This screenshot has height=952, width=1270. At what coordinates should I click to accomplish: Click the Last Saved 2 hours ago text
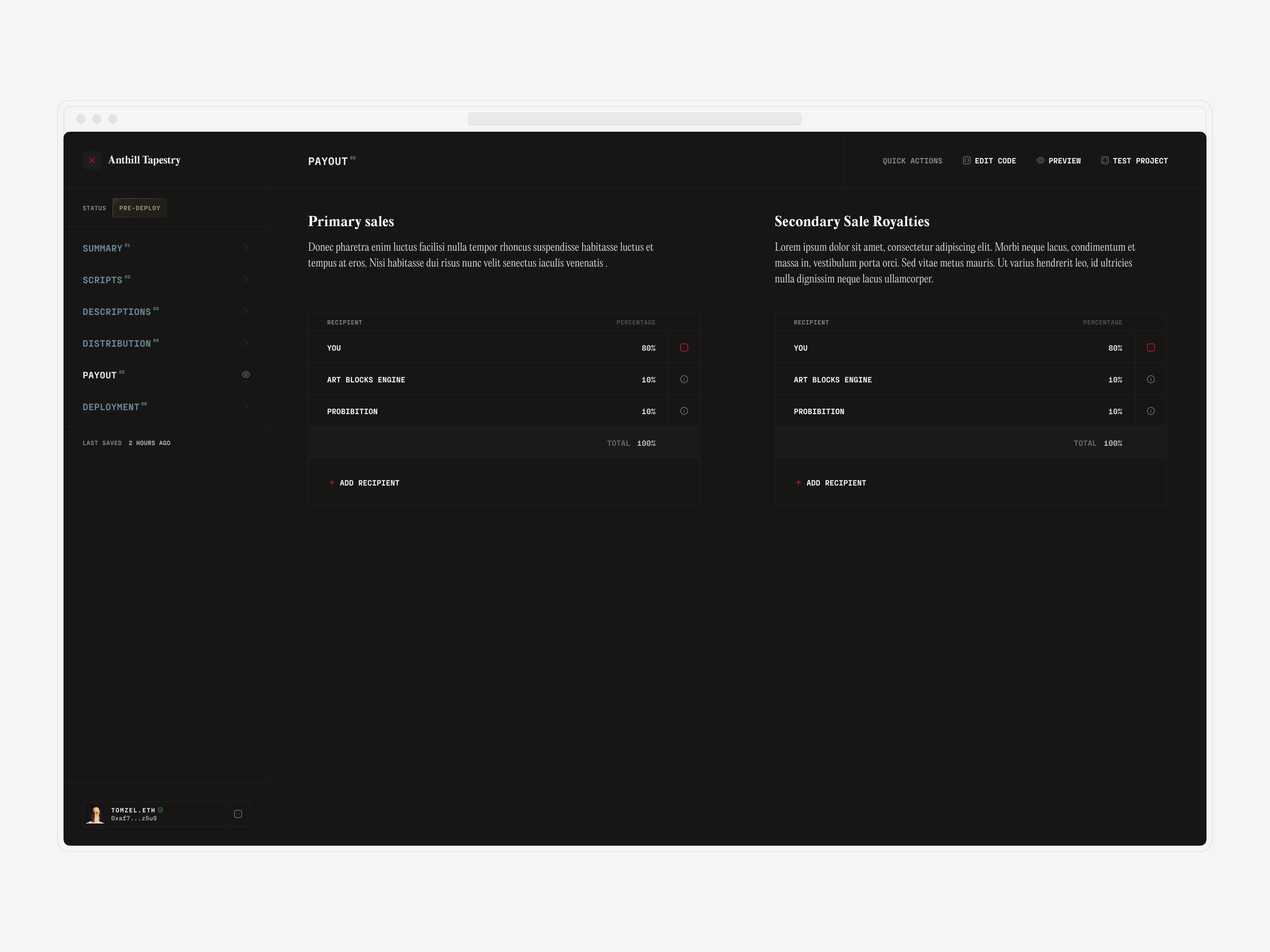(126, 442)
